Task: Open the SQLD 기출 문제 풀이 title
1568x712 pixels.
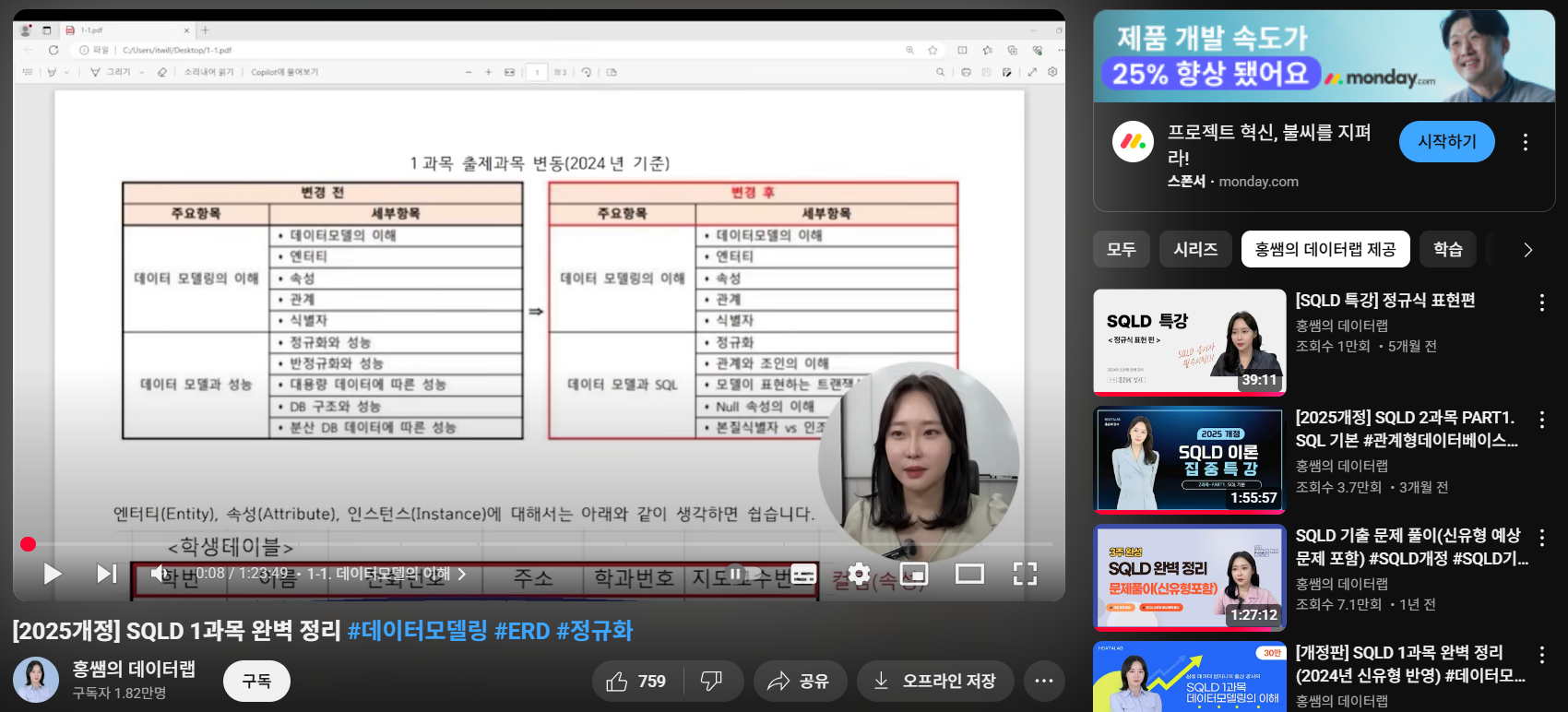Action: (1411, 547)
